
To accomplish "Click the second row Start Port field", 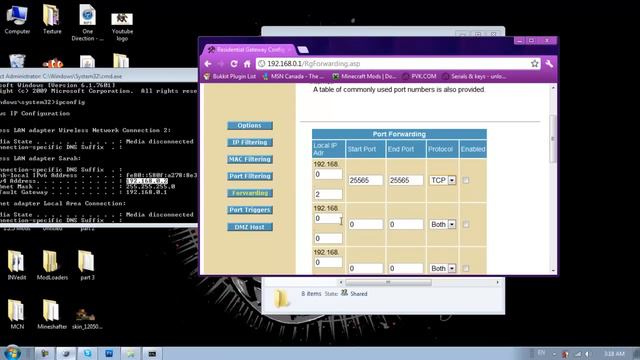I will click(365, 224).
